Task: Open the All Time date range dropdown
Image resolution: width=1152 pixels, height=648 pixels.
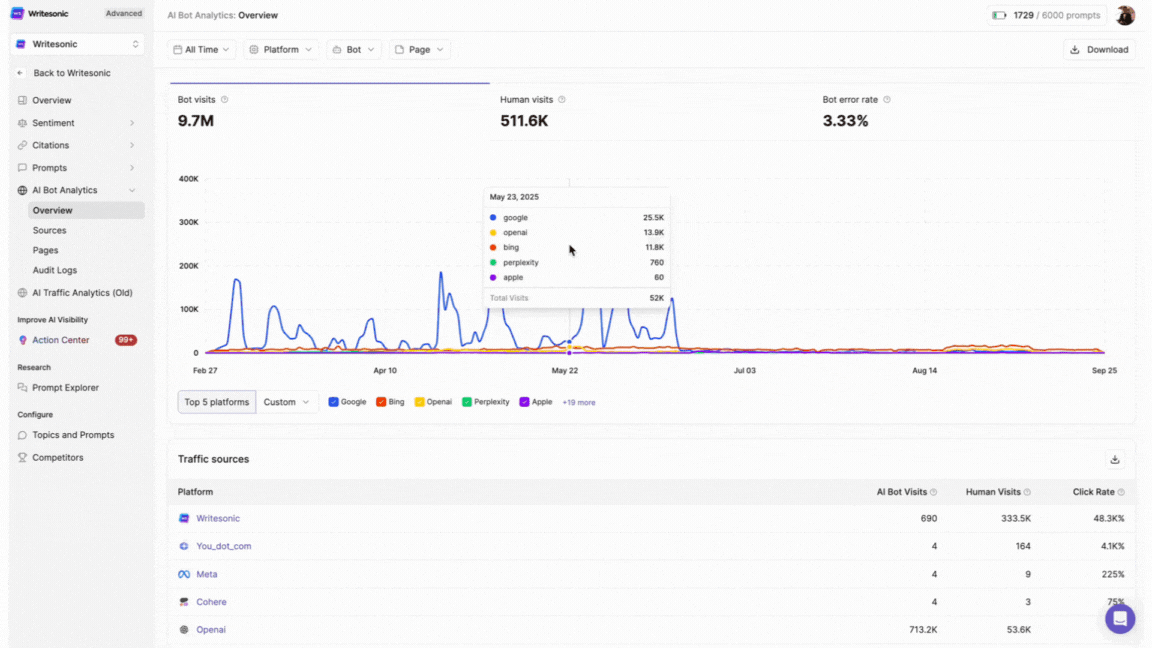Action: click(201, 49)
